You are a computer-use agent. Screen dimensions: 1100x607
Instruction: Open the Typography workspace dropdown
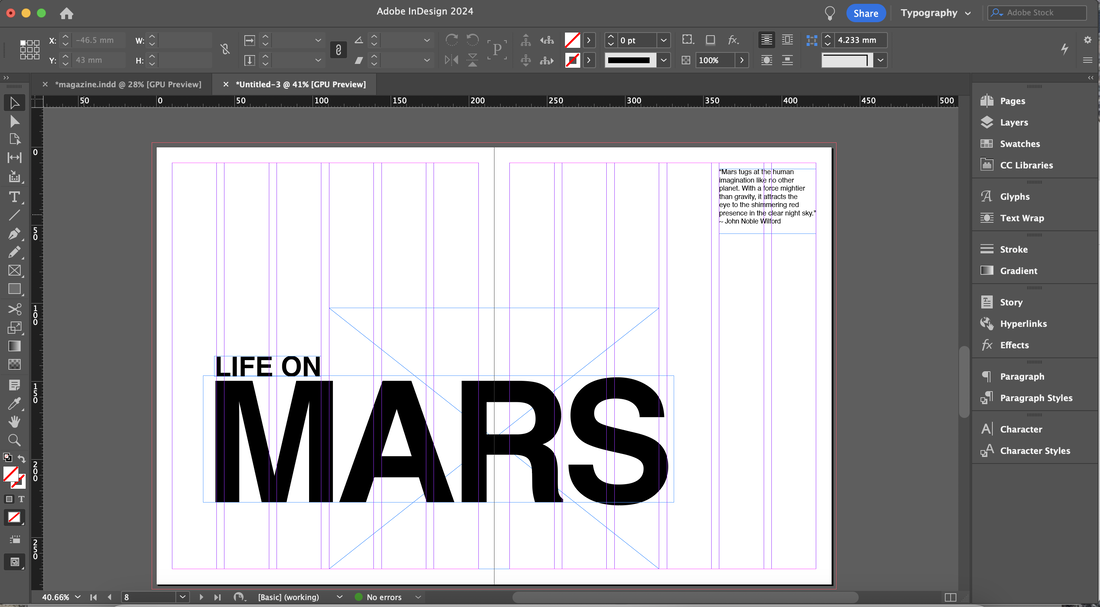936,13
